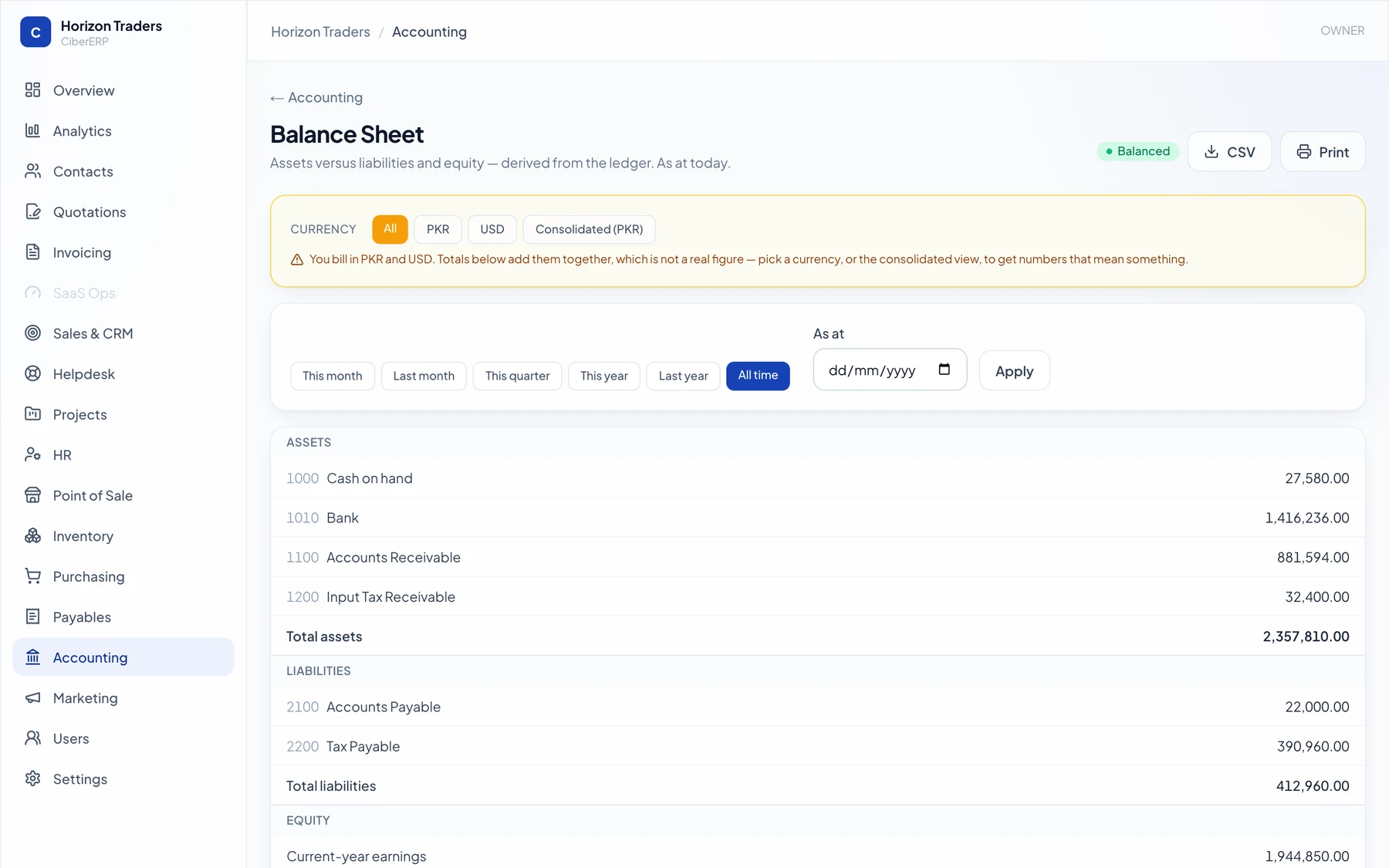The height and width of the screenshot is (868, 1389).
Task: Choose the This month period
Action: coord(333,376)
